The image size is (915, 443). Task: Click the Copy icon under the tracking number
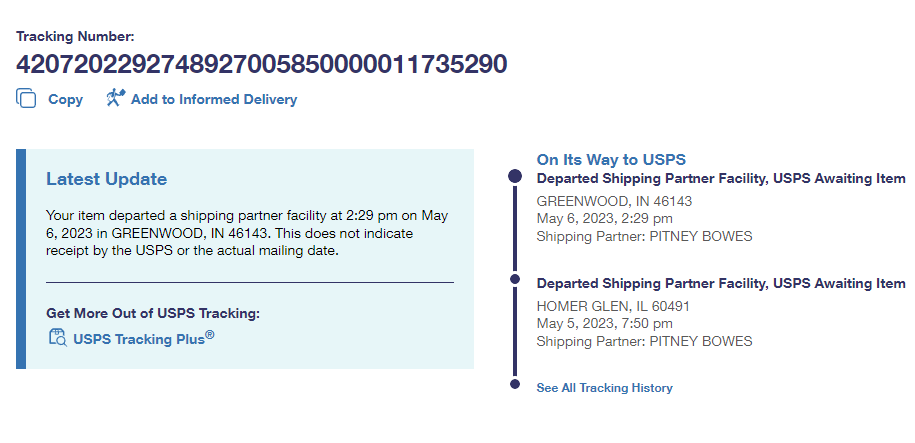pyautogui.click(x=26, y=99)
